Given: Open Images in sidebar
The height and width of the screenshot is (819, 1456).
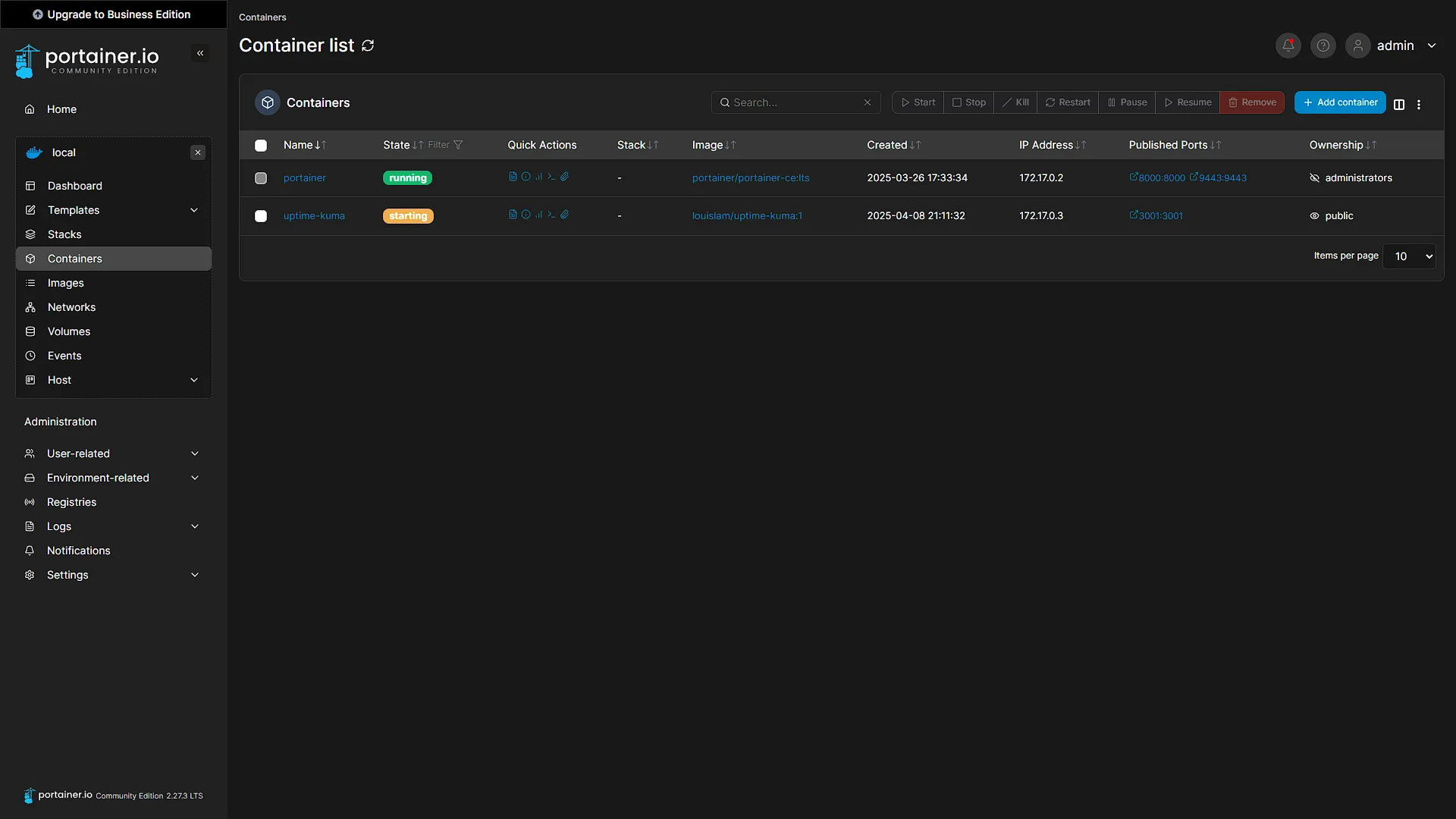Looking at the screenshot, I should tap(114, 283).
